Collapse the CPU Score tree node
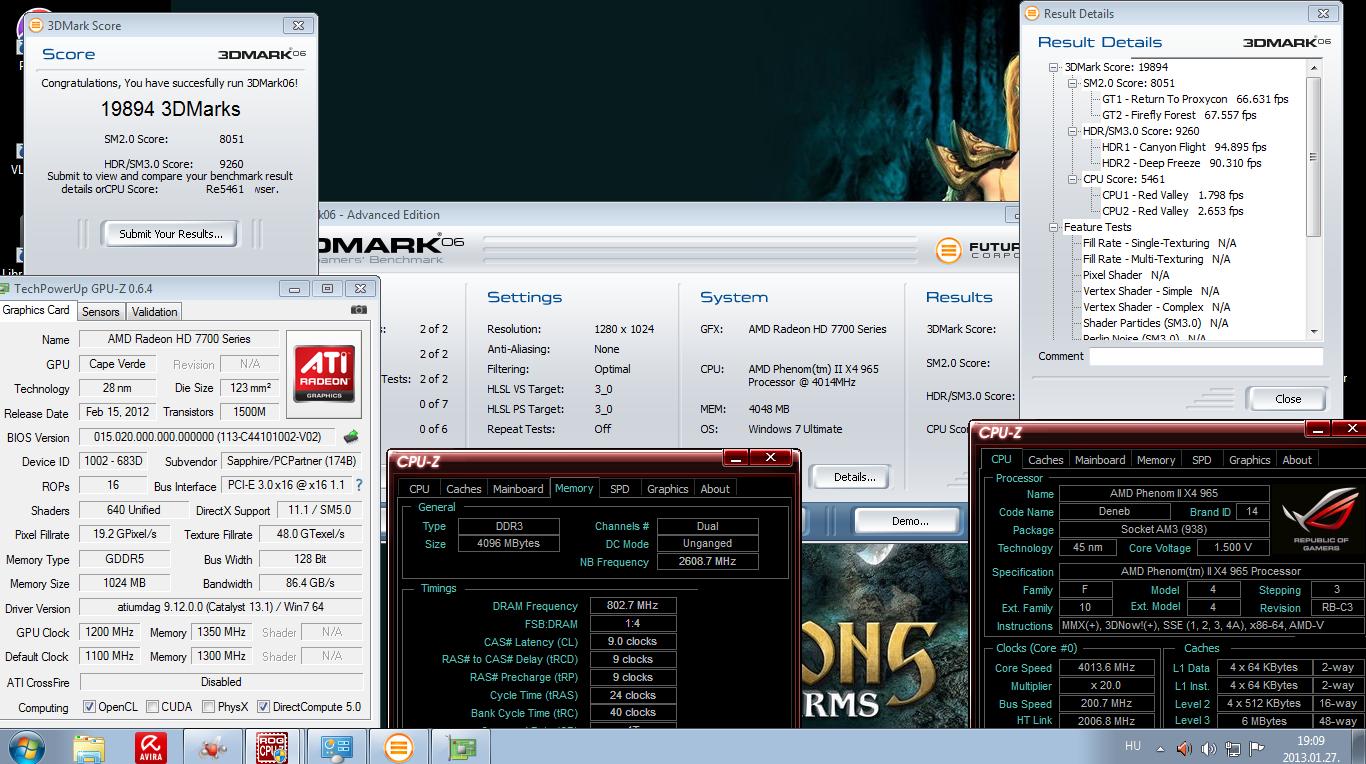1366x764 pixels. (x=1072, y=179)
